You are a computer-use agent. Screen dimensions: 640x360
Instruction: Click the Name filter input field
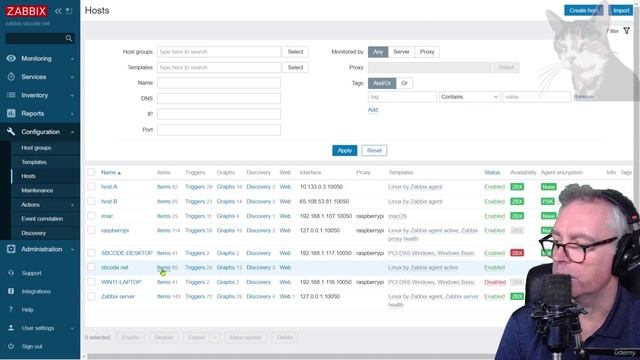click(219, 83)
